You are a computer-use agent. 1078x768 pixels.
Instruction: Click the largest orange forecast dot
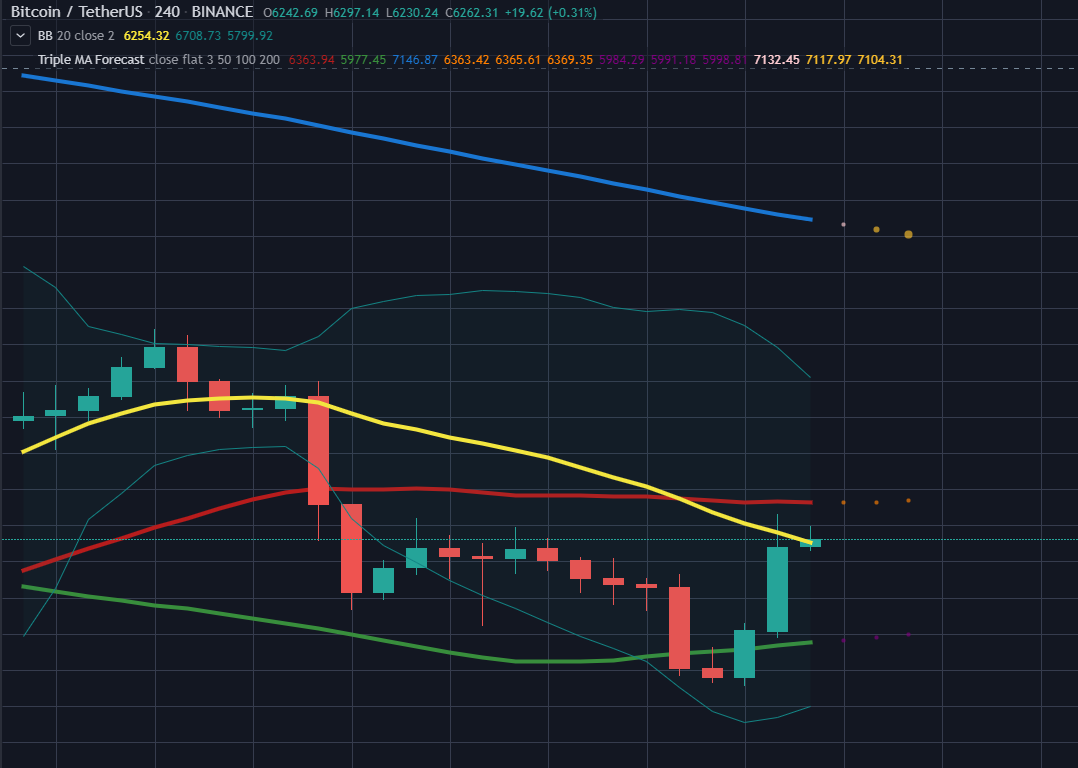(x=908, y=234)
